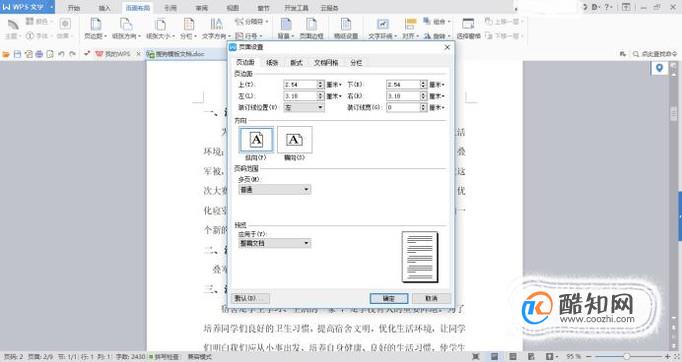This screenshot has height=362, width=682.
Task: Select portrait (纵向) orientation icon
Action: tap(256, 140)
